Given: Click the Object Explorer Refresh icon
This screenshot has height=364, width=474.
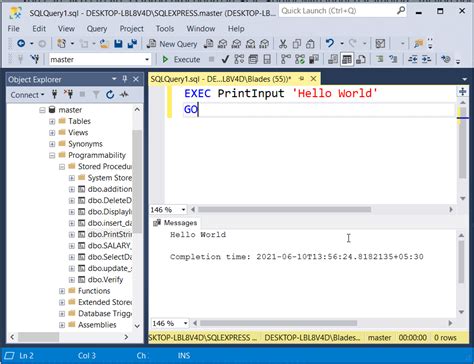Looking at the screenshot, I should [110, 95].
